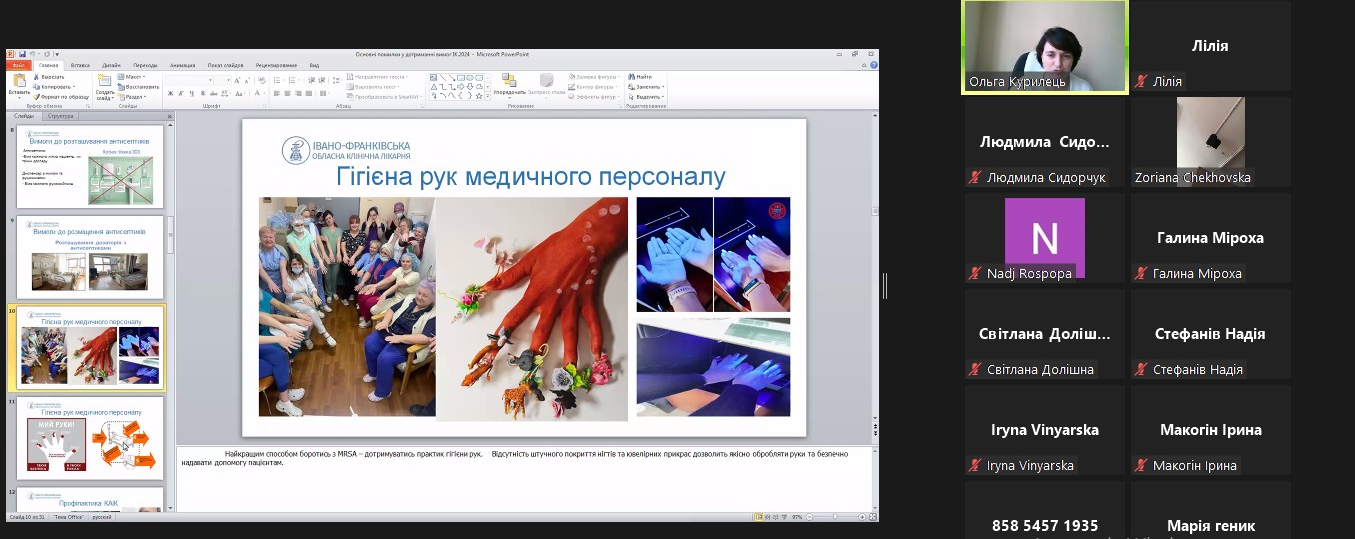The width and height of the screenshot is (1355, 539).
Task: Select slide 11 thumbnail with red hand poster
Action: coord(92,440)
